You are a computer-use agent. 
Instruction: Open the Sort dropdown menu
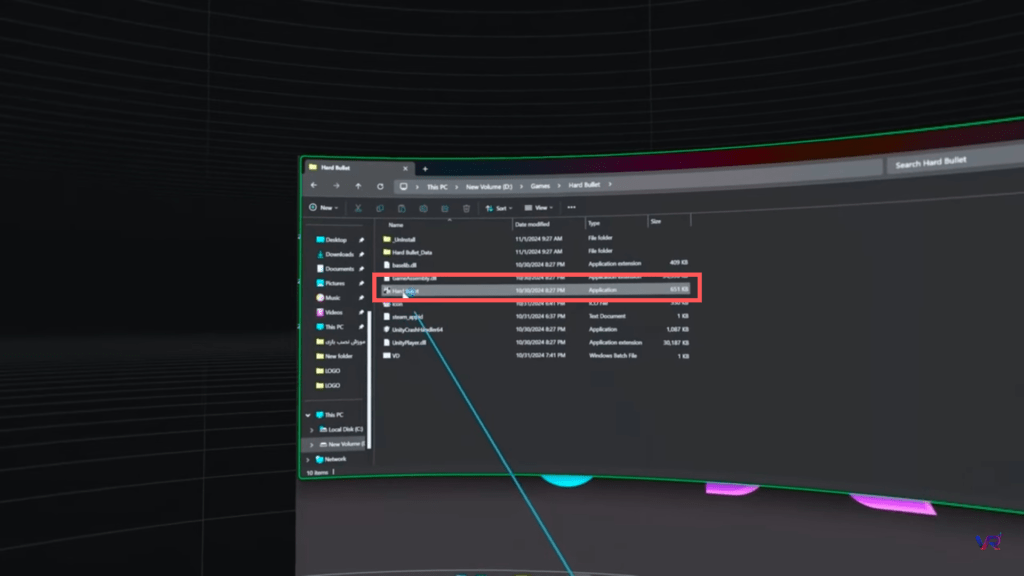tap(499, 208)
